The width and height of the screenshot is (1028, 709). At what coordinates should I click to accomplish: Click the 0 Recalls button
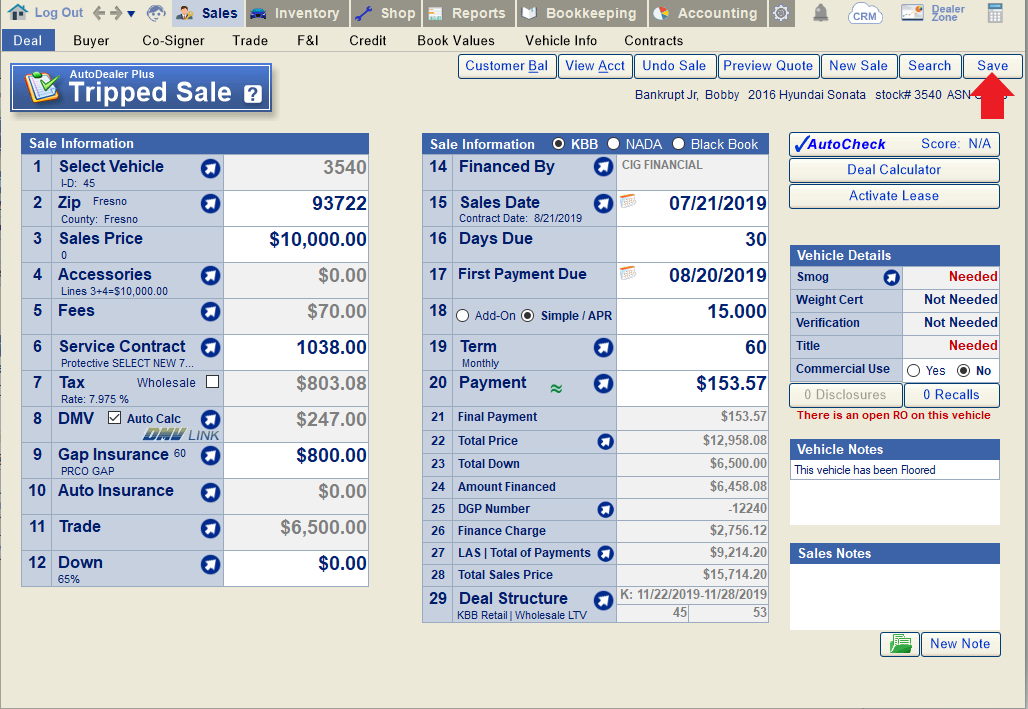[x=951, y=395]
